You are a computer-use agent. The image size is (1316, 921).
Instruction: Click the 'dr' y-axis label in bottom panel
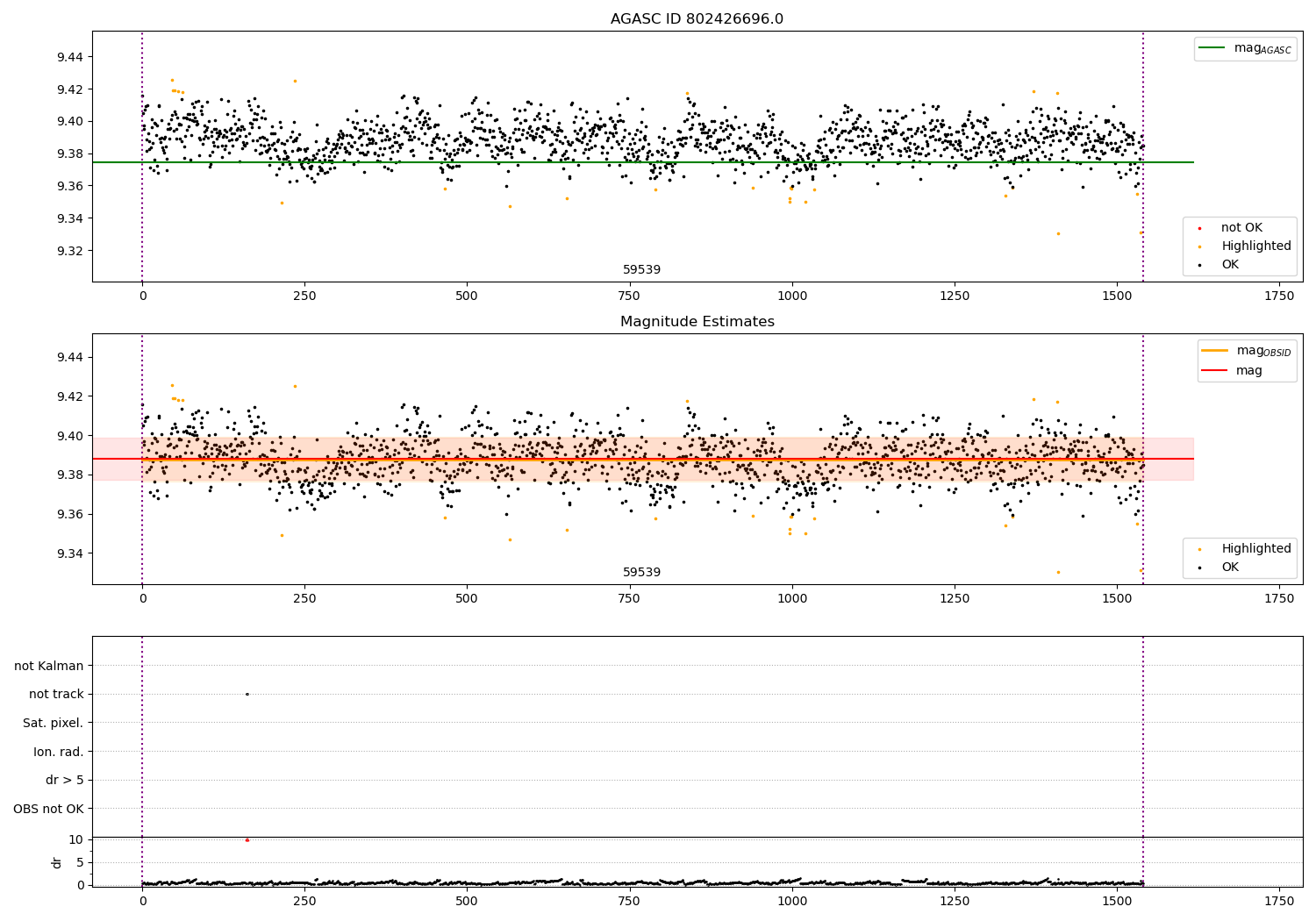pyautogui.click(x=57, y=862)
